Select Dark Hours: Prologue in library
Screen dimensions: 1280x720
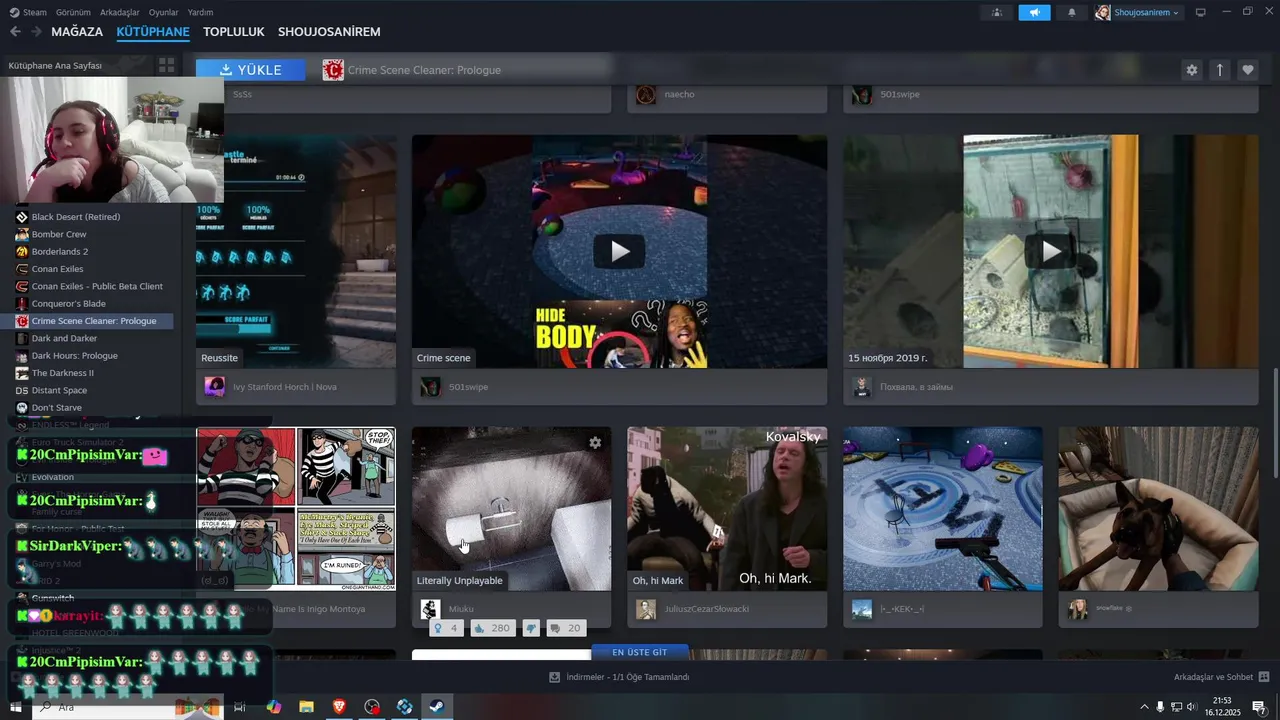pos(75,356)
